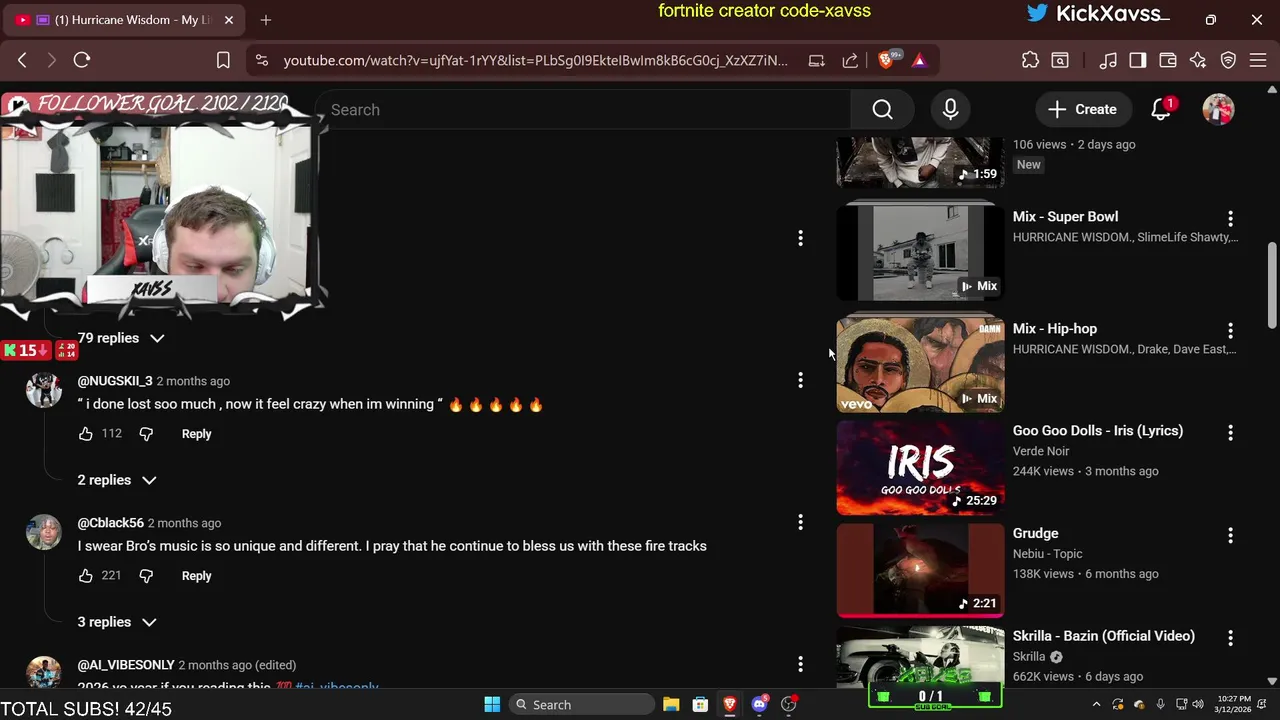Click the Windows taskbar Search box
The image size is (1280, 720).
[583, 705]
